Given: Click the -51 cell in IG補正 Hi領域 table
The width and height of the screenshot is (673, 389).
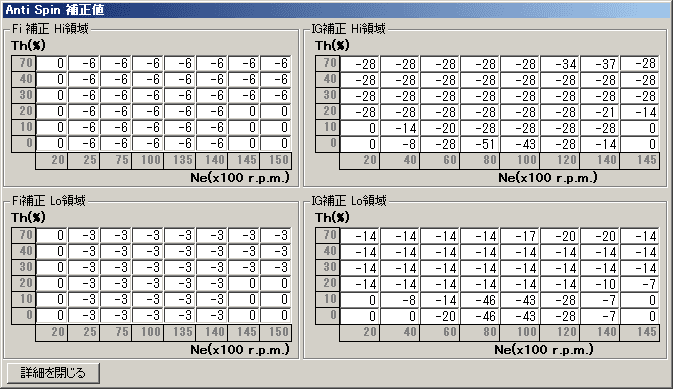Looking at the screenshot, I should click(x=480, y=143).
